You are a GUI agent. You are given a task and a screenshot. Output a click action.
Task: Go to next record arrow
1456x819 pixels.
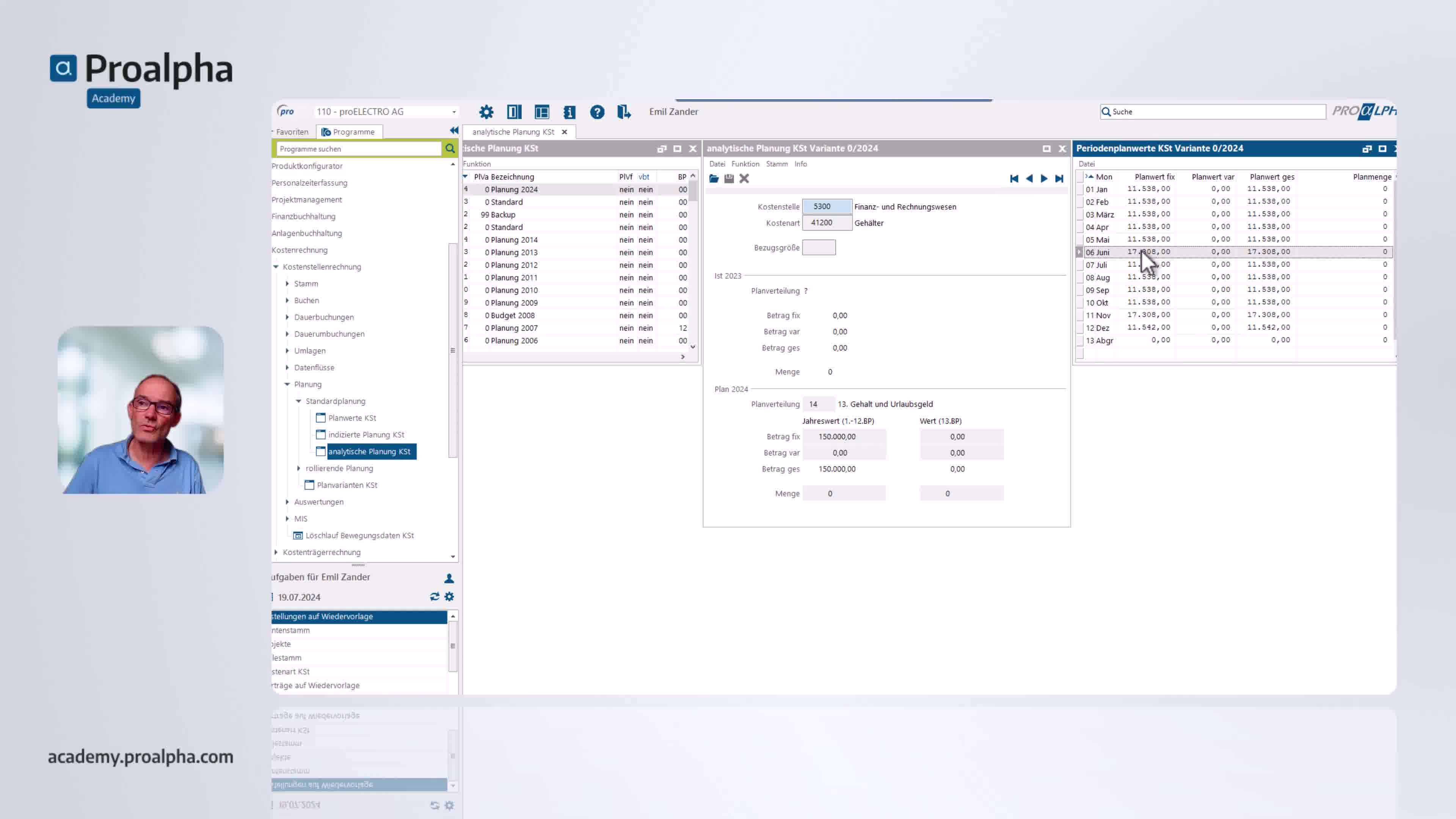pyautogui.click(x=1044, y=179)
